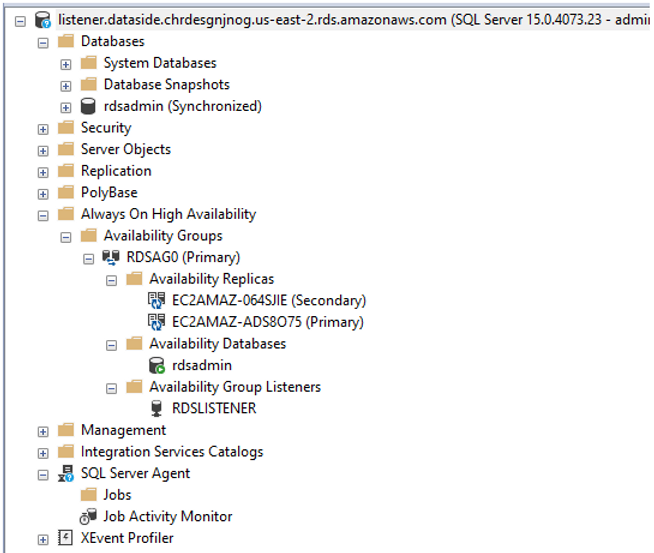The height and width of the screenshot is (553, 654).
Task: Collapse the Availability Group Listeners node
Action: [111, 389]
